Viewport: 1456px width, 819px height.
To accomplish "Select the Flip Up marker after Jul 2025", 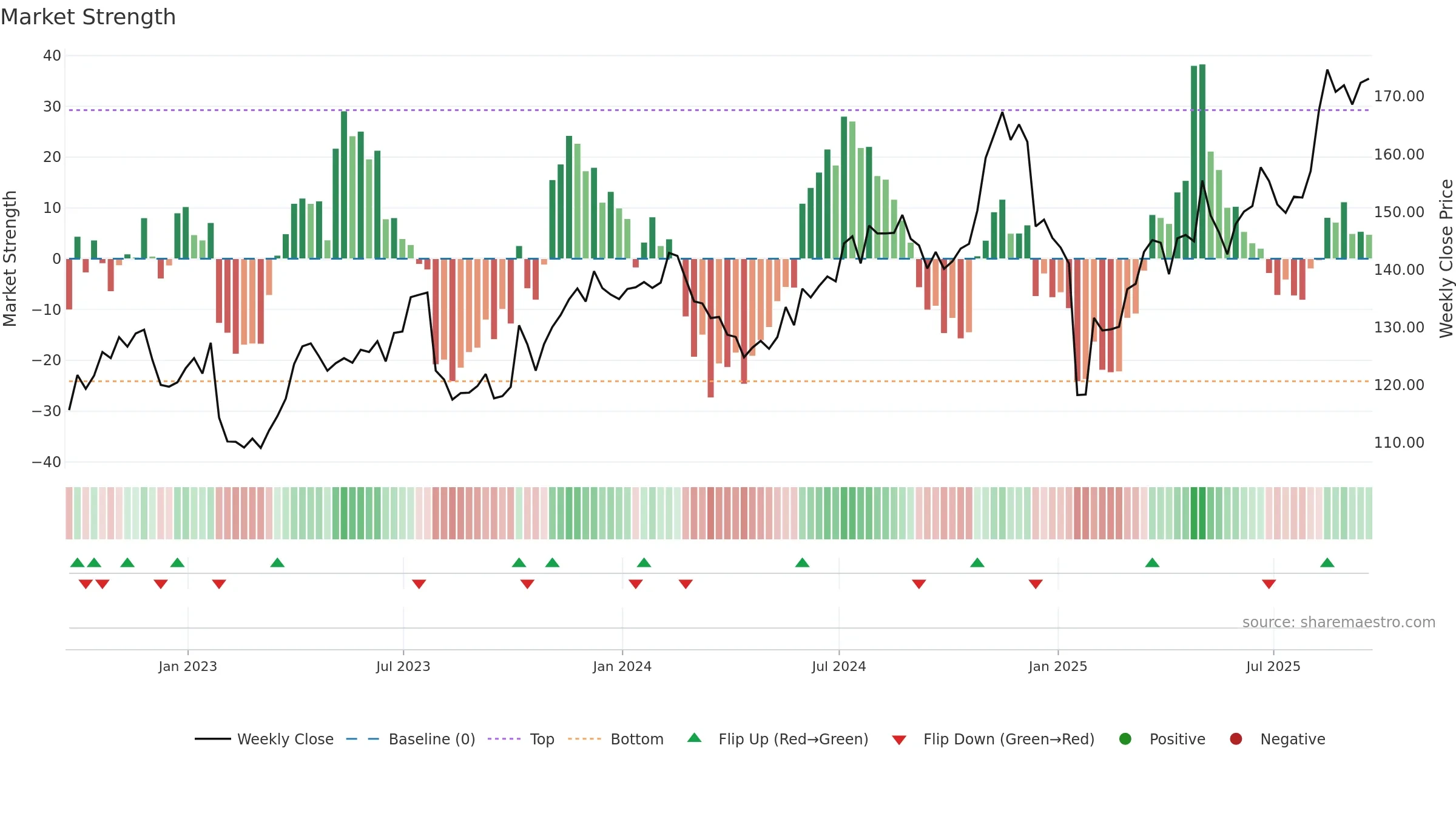I will [1327, 562].
